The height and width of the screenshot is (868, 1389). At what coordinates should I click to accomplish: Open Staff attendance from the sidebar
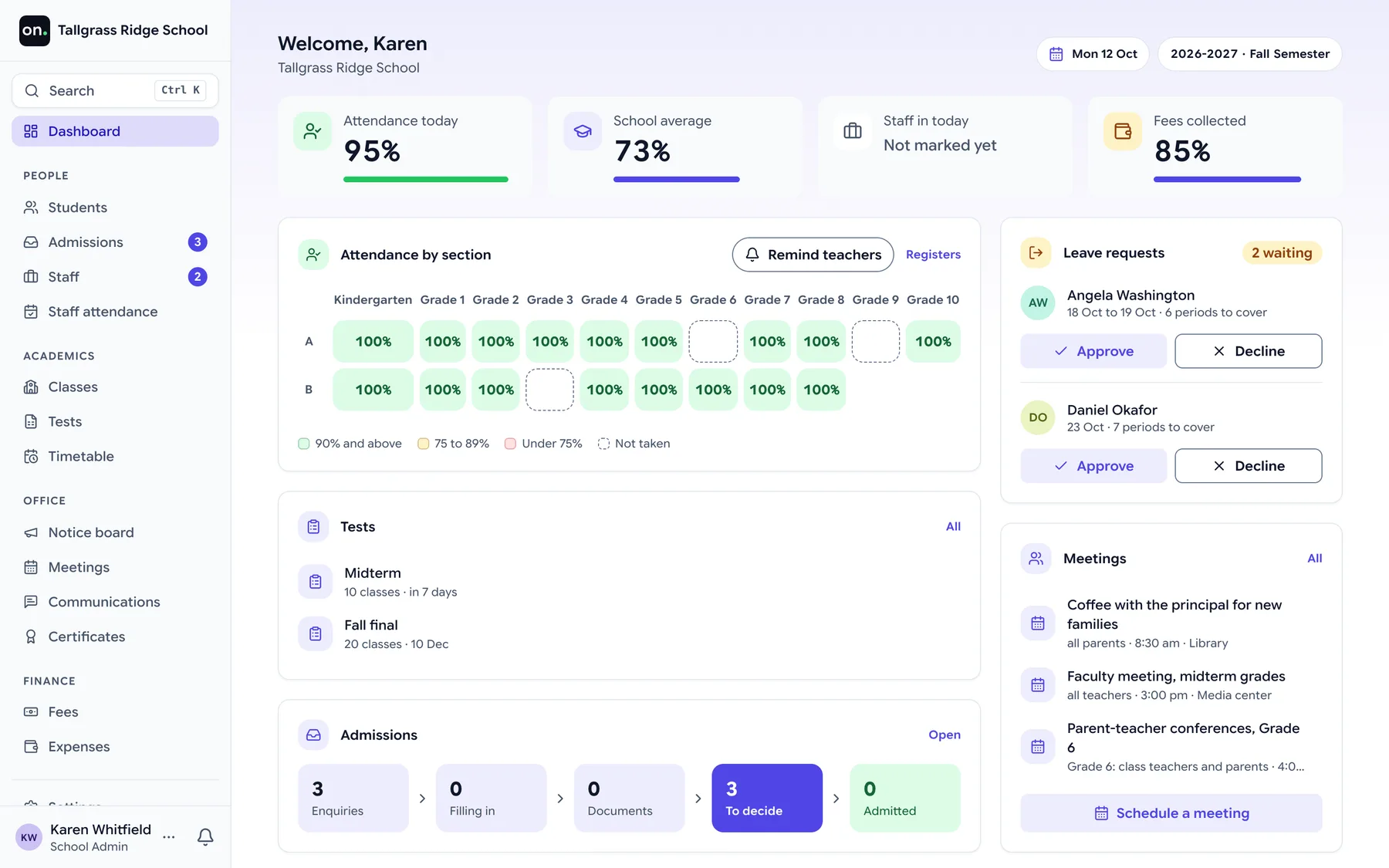[x=115, y=312]
